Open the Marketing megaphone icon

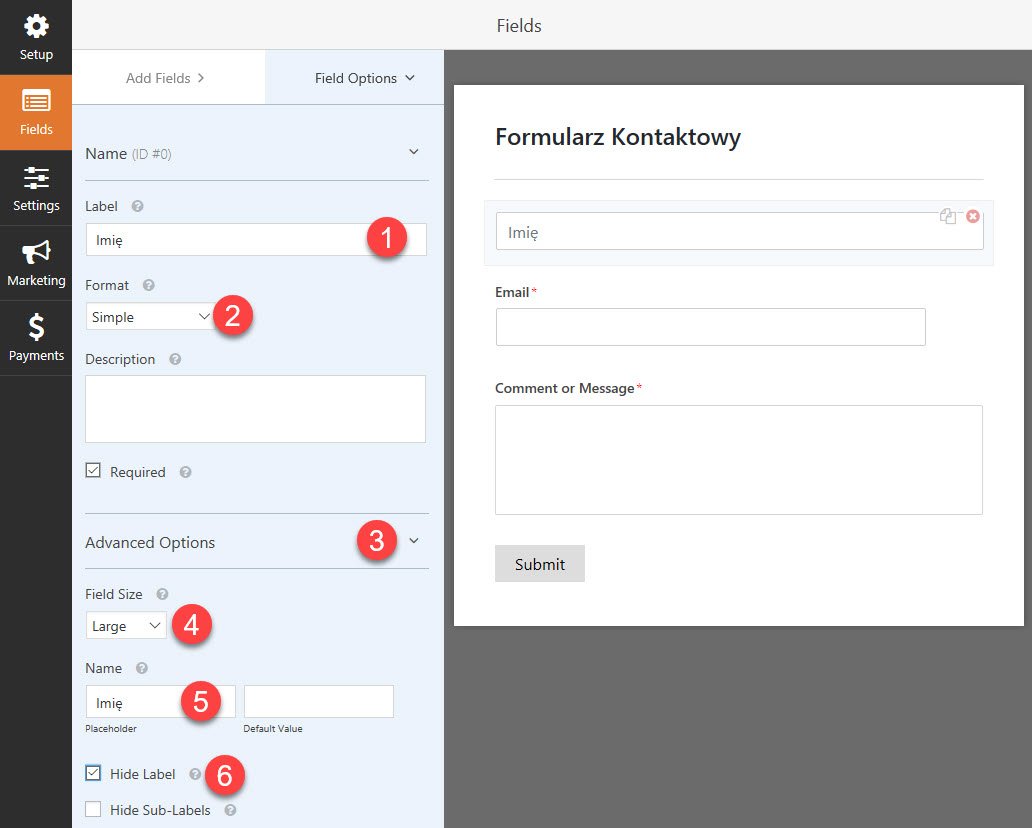[36, 252]
